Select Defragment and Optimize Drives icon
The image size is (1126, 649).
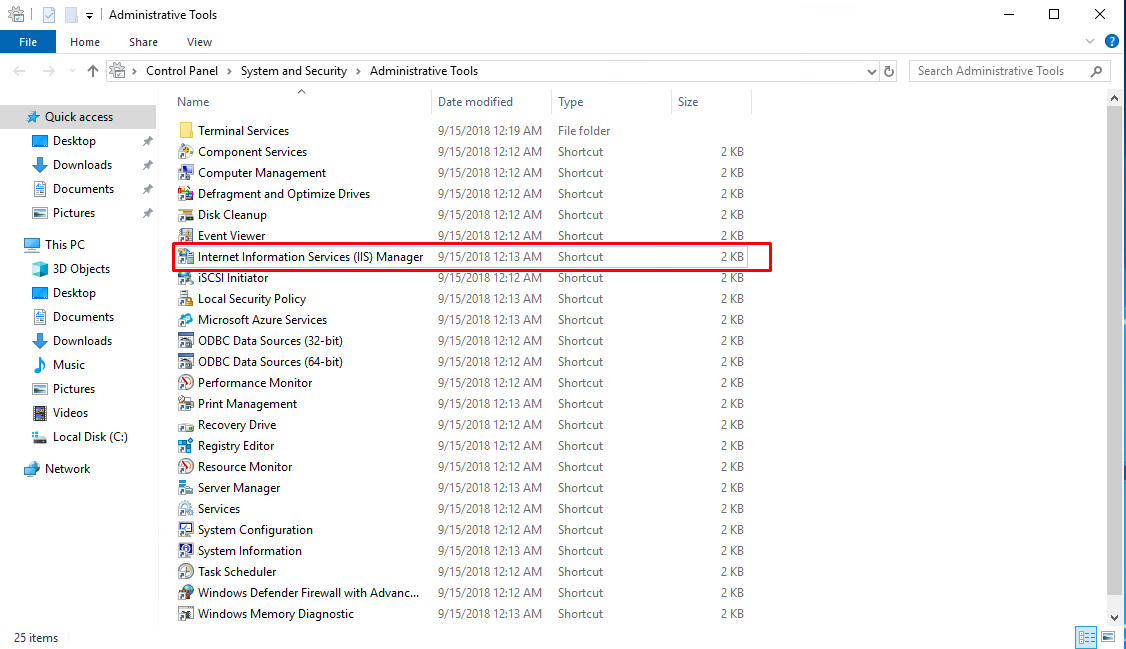coord(185,194)
